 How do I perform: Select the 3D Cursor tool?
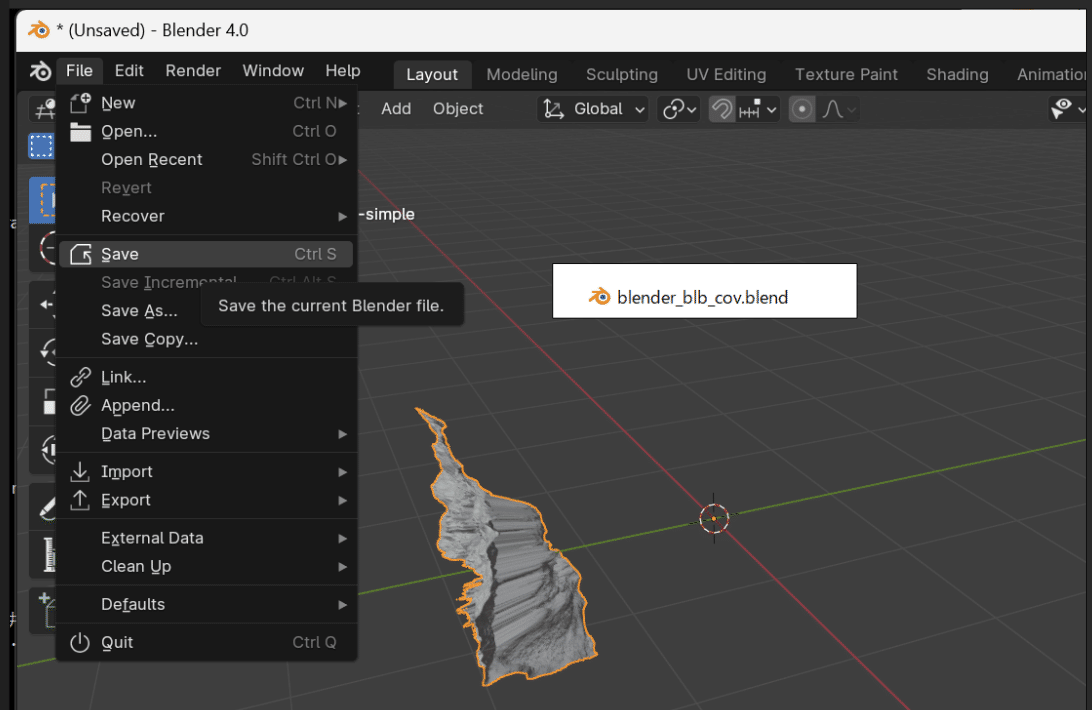pos(45,248)
